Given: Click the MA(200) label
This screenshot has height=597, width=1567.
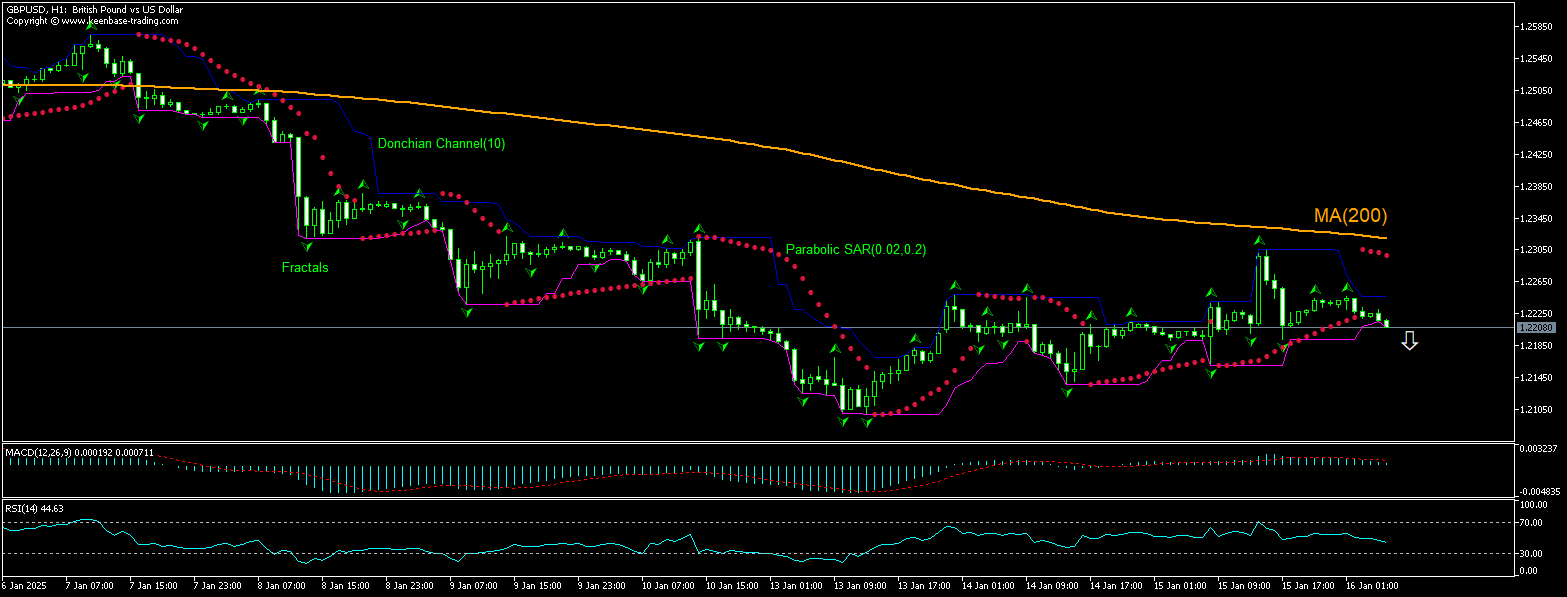Looking at the screenshot, I should click(1349, 215).
